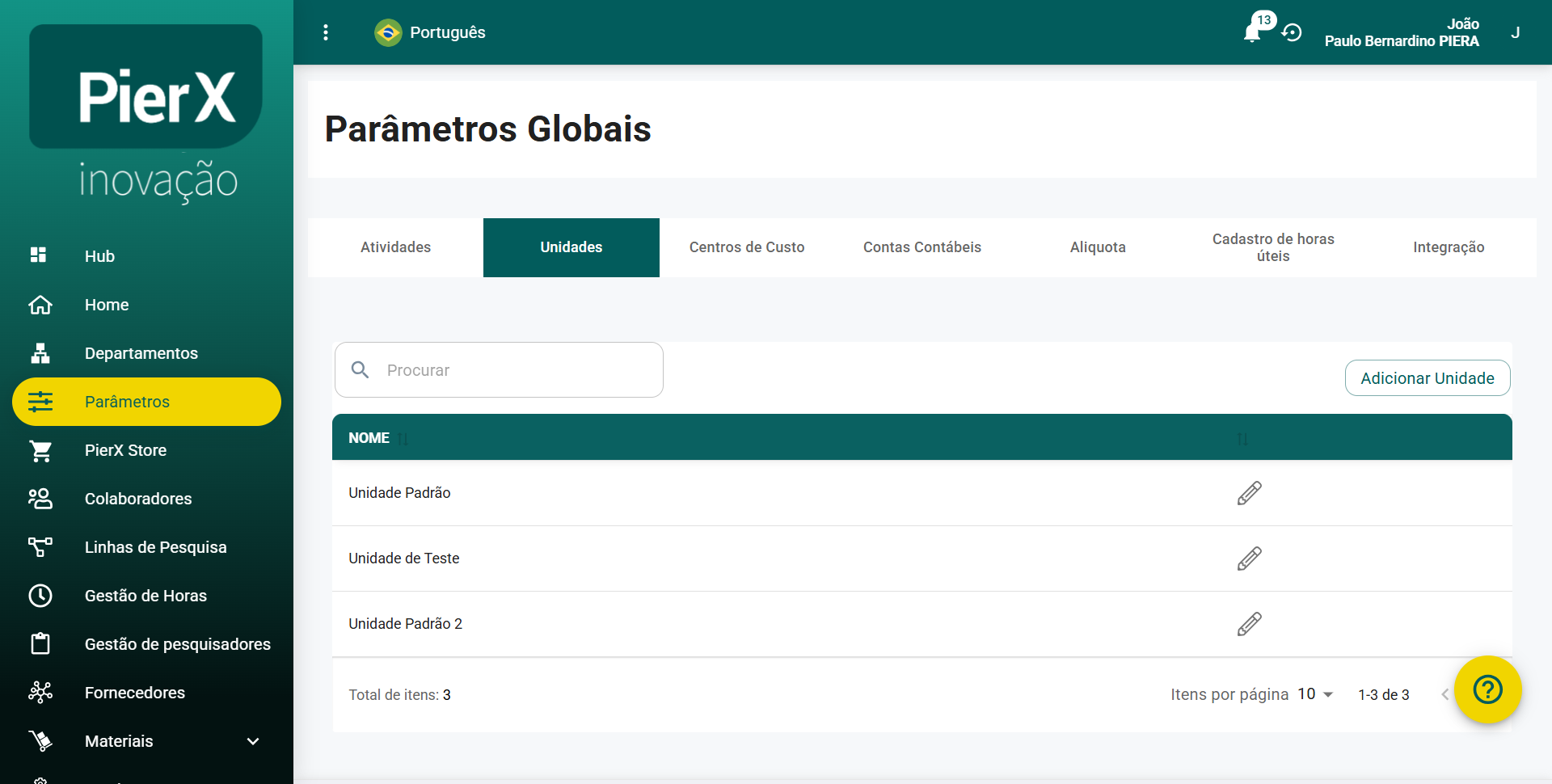
Task: Go to Gestão de Horas in sidebar
Action: click(145, 596)
